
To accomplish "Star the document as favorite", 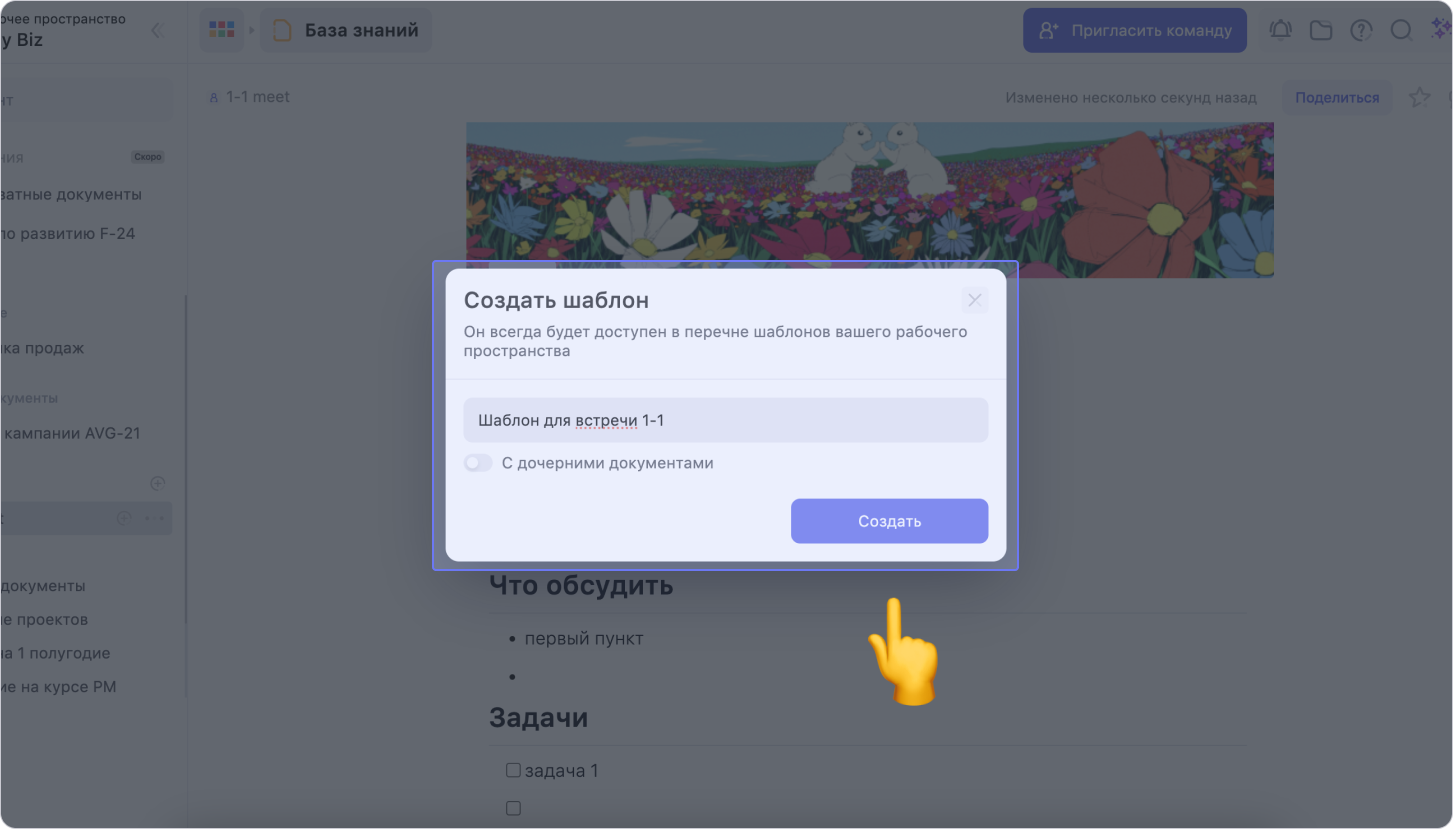I will click(x=1419, y=97).
